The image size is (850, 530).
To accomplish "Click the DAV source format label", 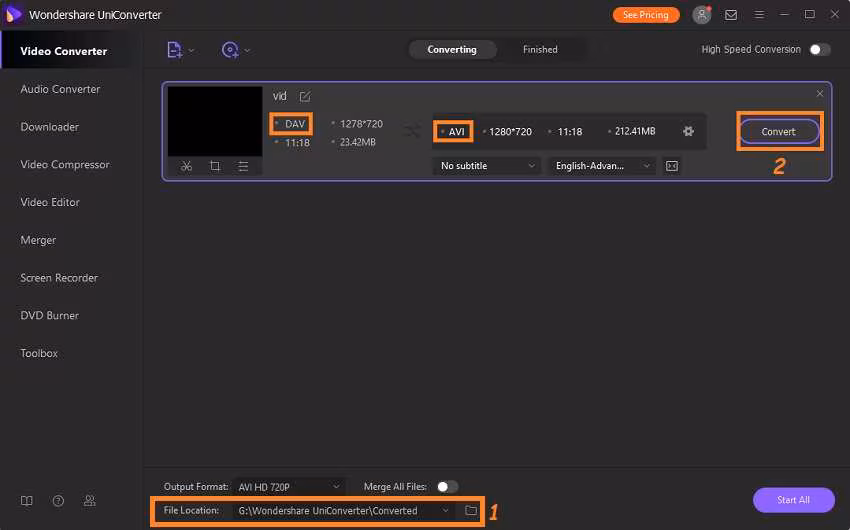I will pos(295,124).
